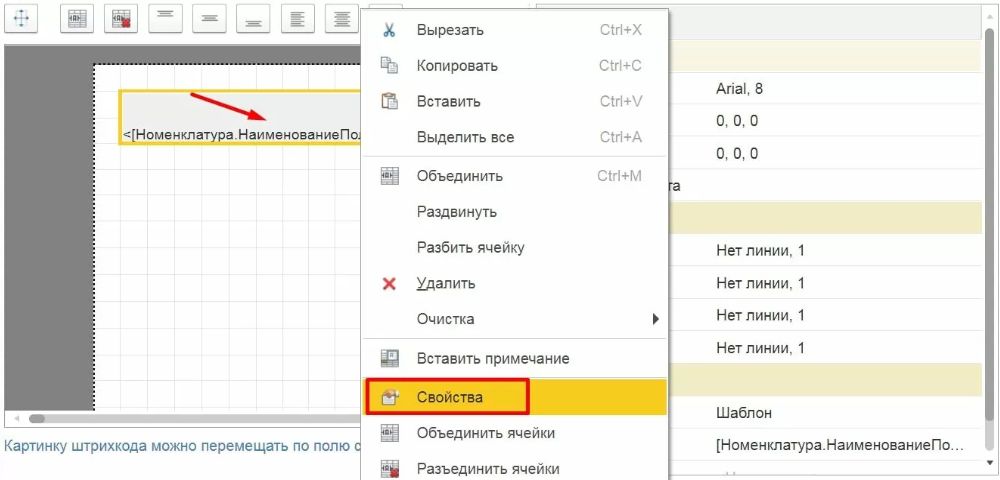Screen dimensions: 1000x480
Task: Open Свойства from the context menu
Action: pos(514,397)
